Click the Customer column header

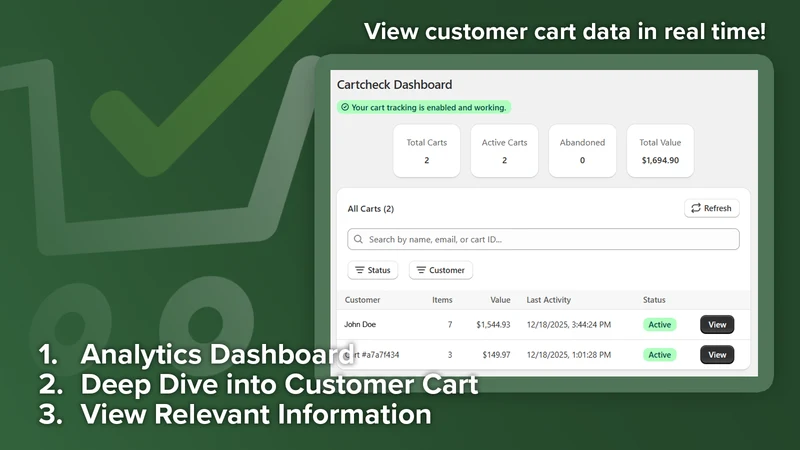tap(362, 300)
